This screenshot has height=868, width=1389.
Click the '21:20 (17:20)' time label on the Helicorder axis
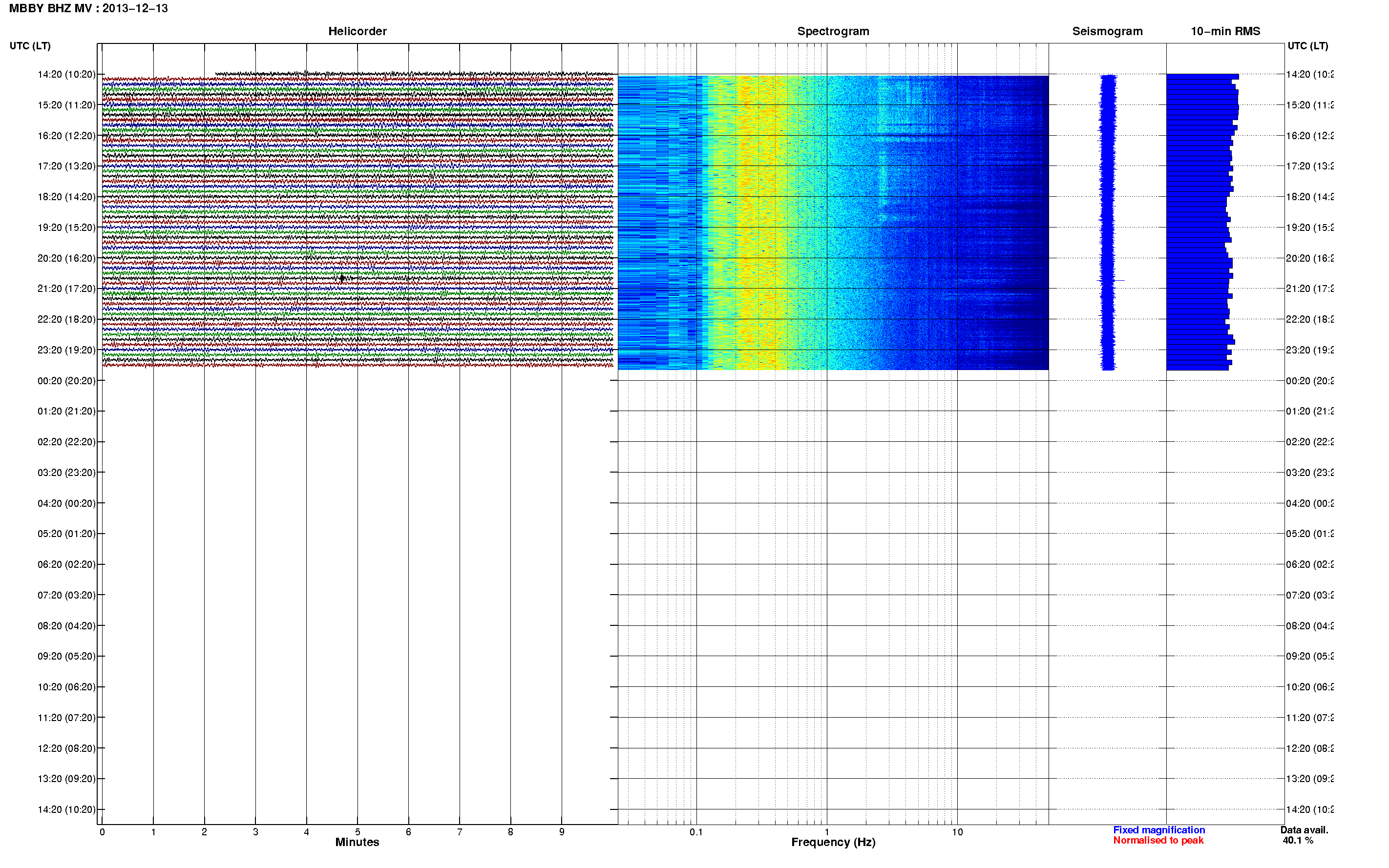tap(66, 289)
